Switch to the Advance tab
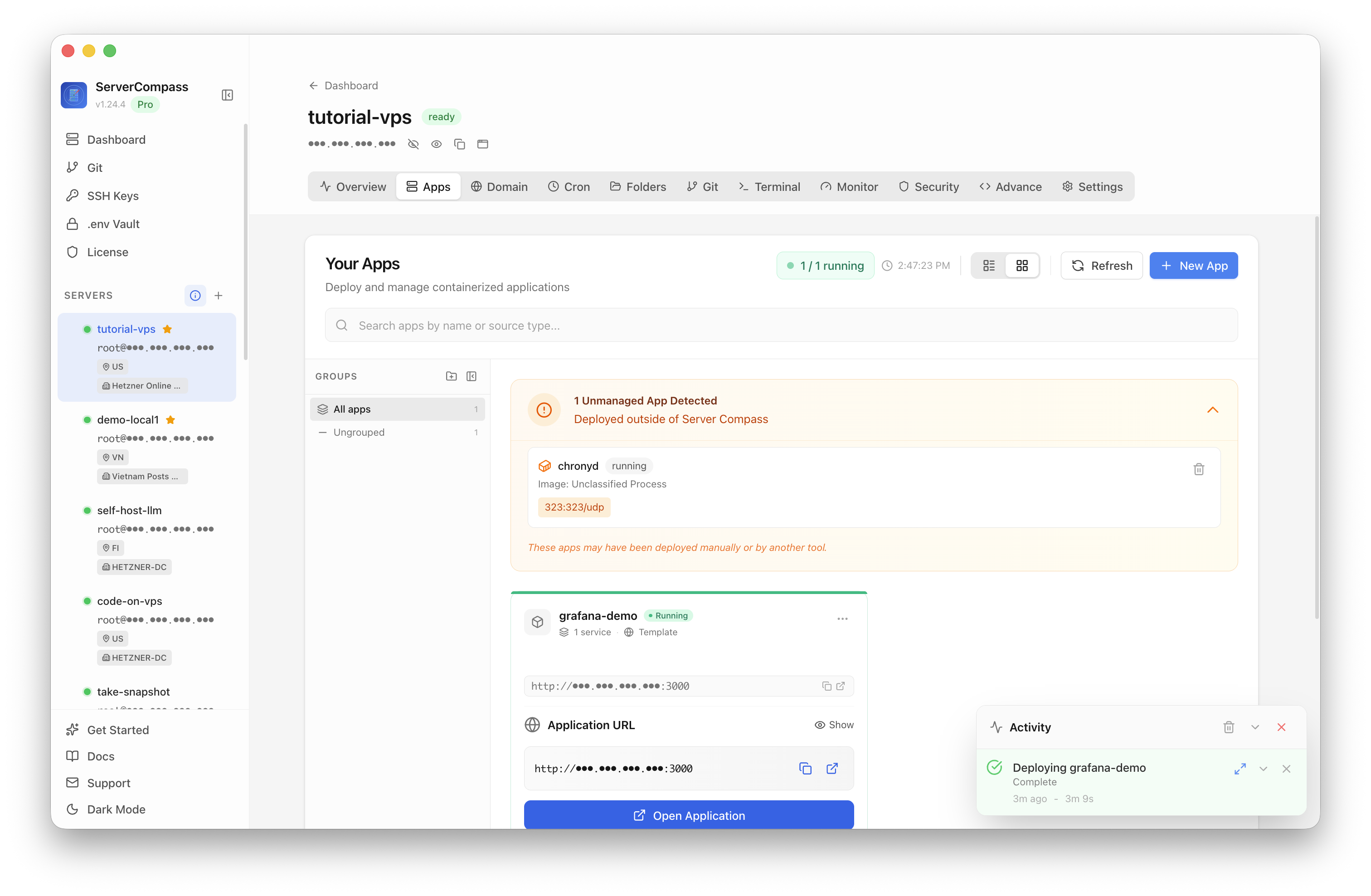This screenshot has width=1371, height=896. click(x=1011, y=187)
